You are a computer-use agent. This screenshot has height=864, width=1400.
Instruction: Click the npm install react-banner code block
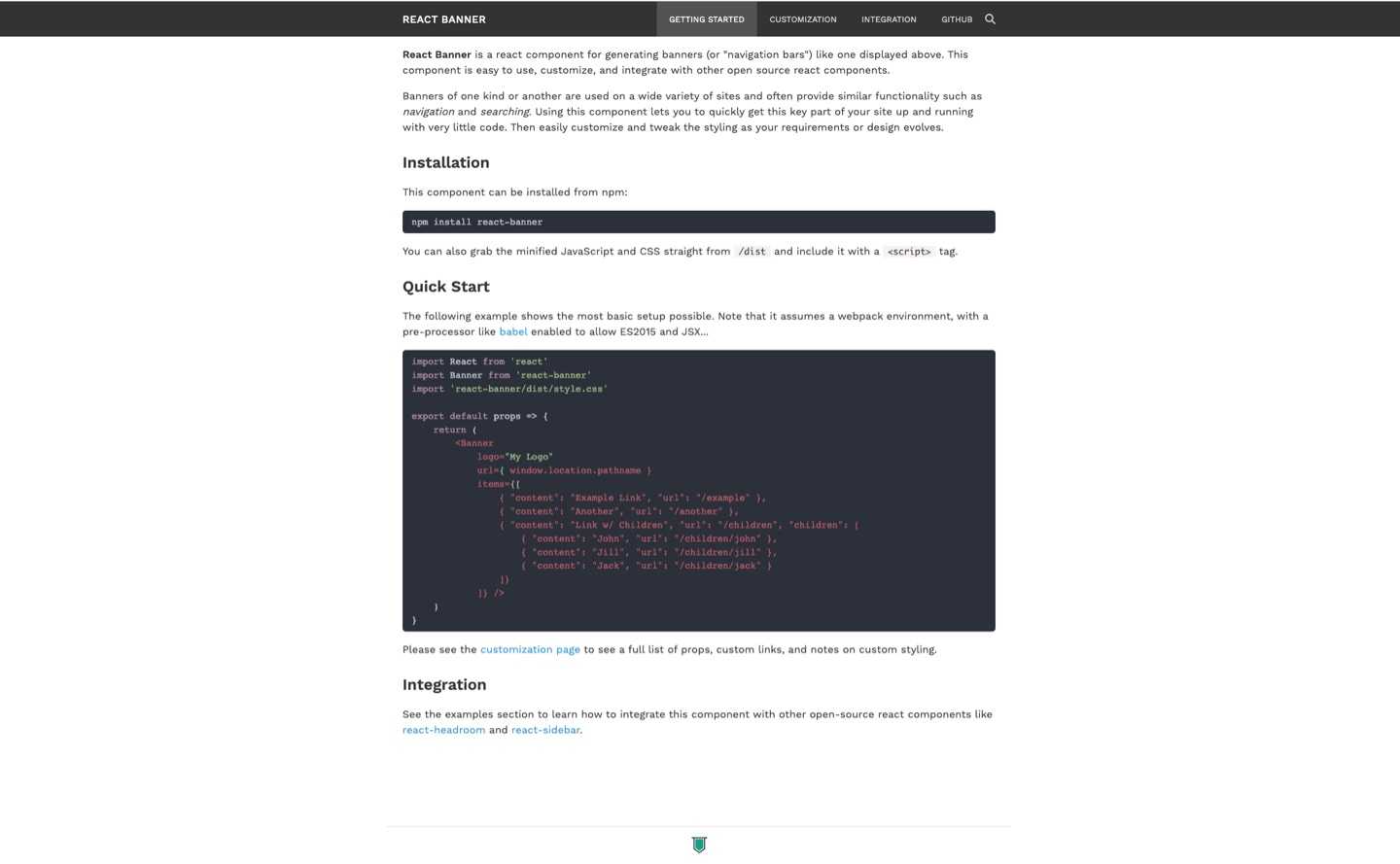699,222
